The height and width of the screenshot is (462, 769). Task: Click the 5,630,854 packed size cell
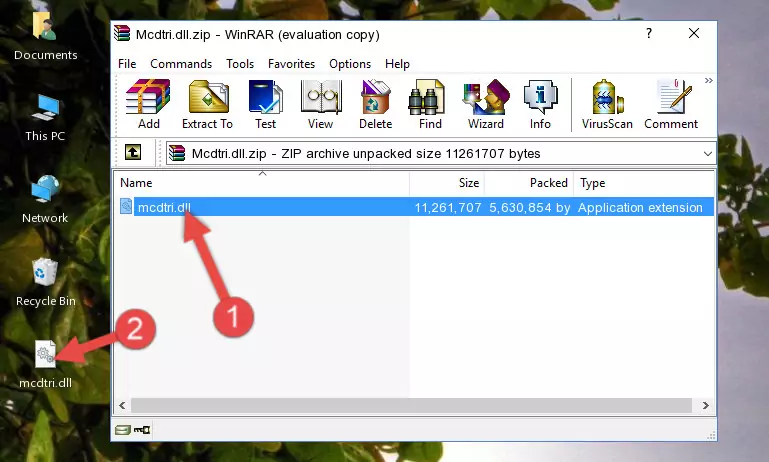coord(530,207)
